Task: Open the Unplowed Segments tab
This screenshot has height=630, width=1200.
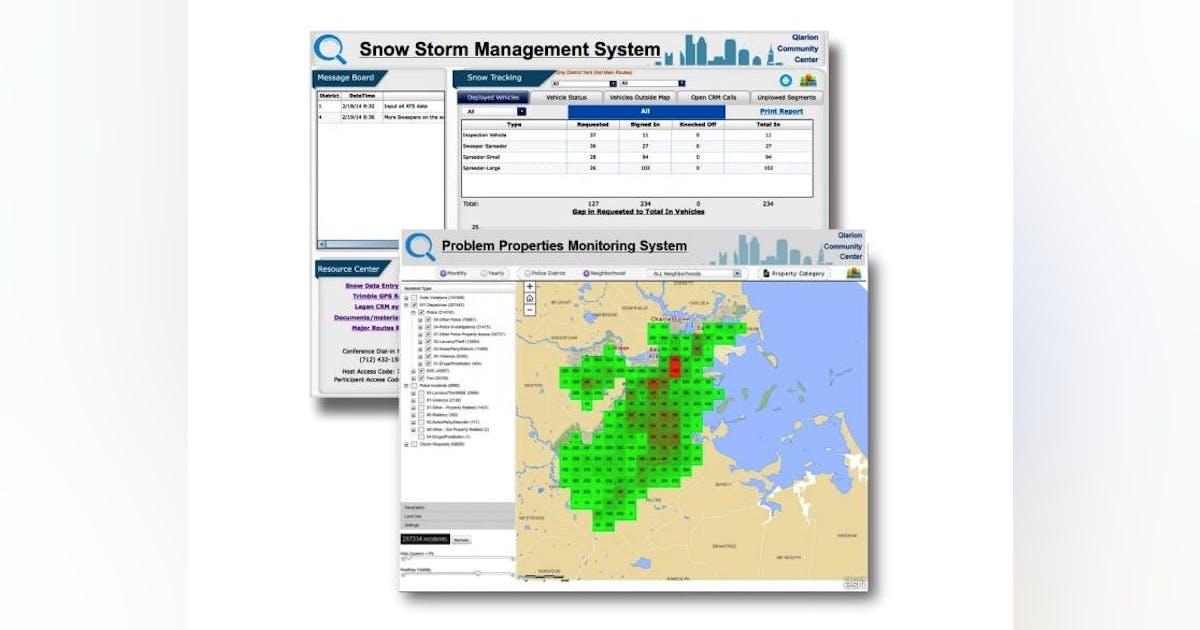Action: click(x=786, y=97)
